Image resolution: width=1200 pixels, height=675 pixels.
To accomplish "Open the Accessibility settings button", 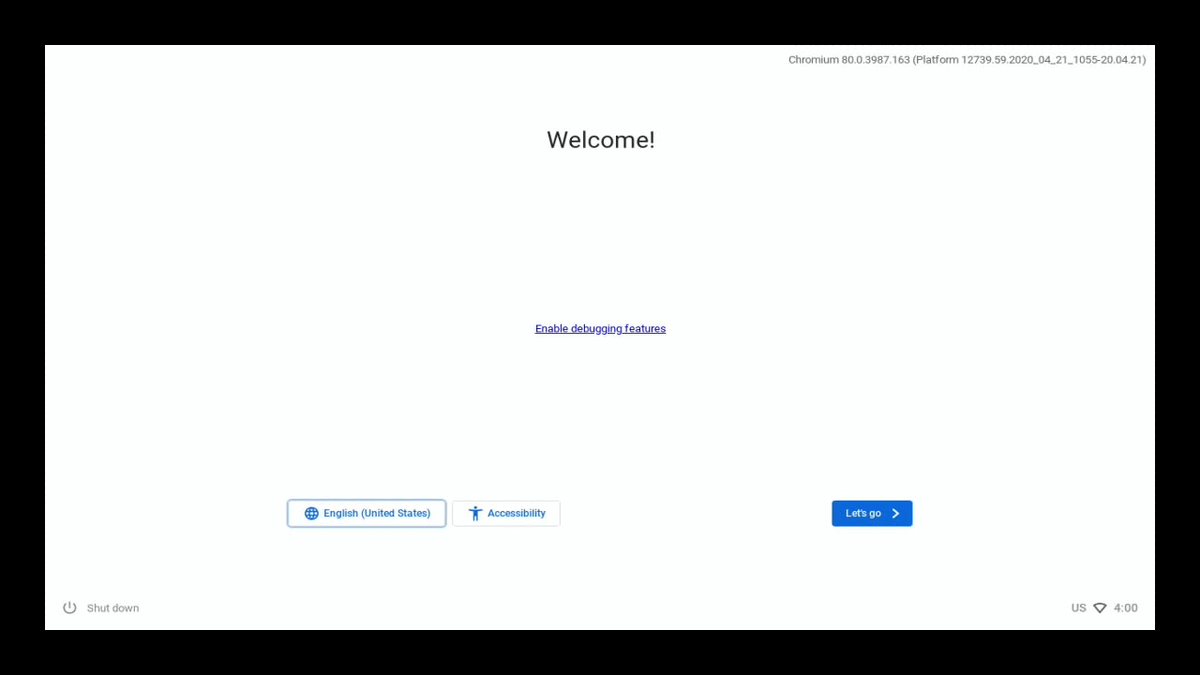I will 506,513.
